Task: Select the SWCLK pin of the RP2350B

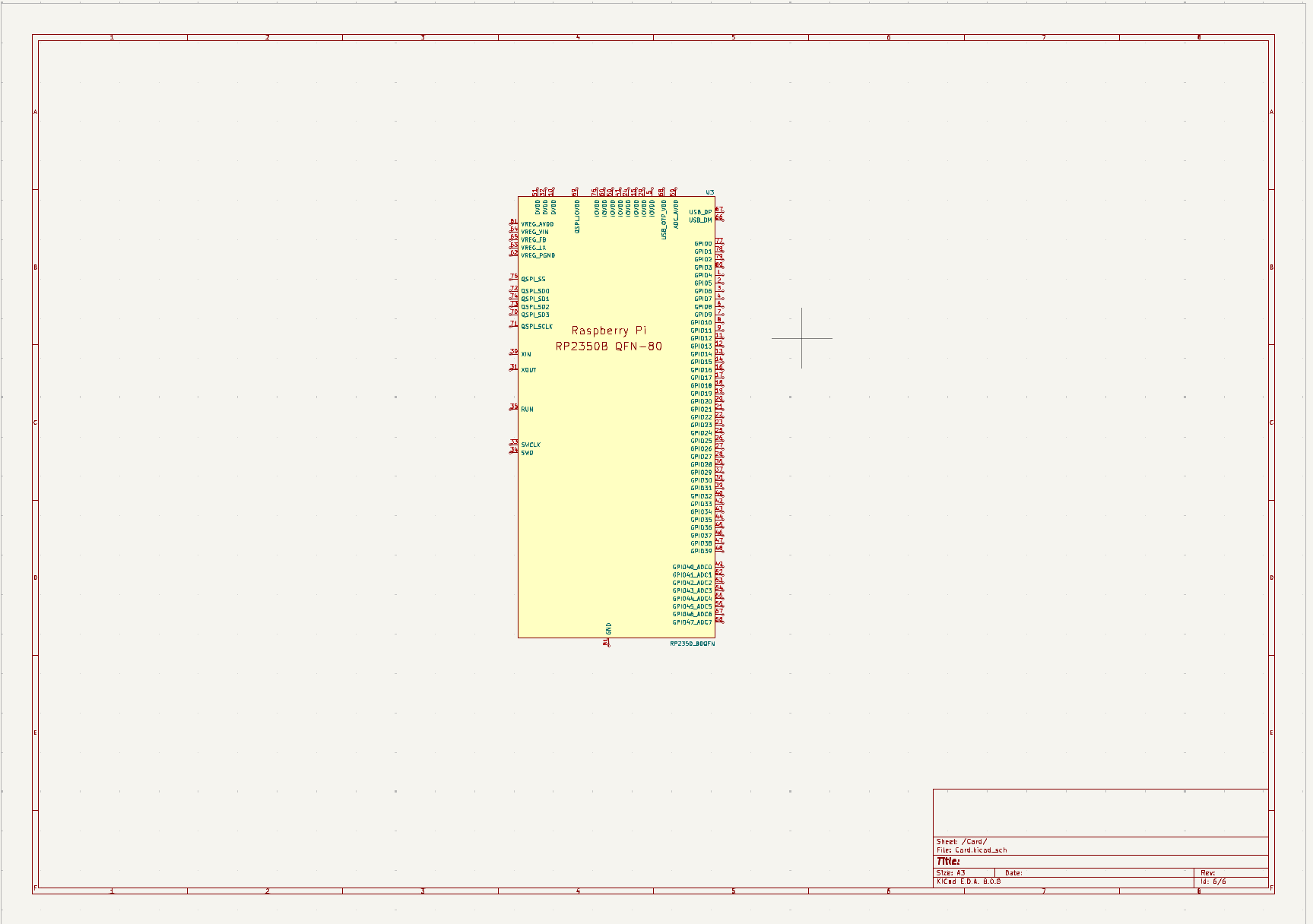Action: [x=529, y=445]
